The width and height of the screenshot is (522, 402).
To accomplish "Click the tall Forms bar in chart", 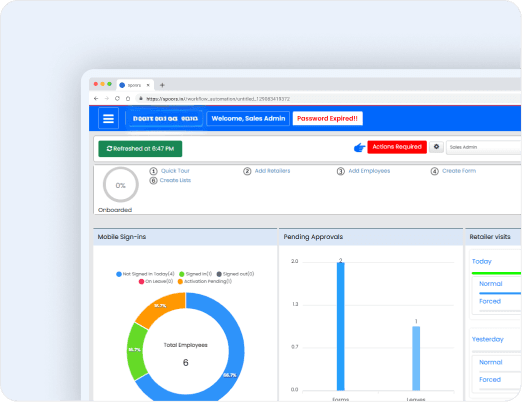I will point(341,326).
